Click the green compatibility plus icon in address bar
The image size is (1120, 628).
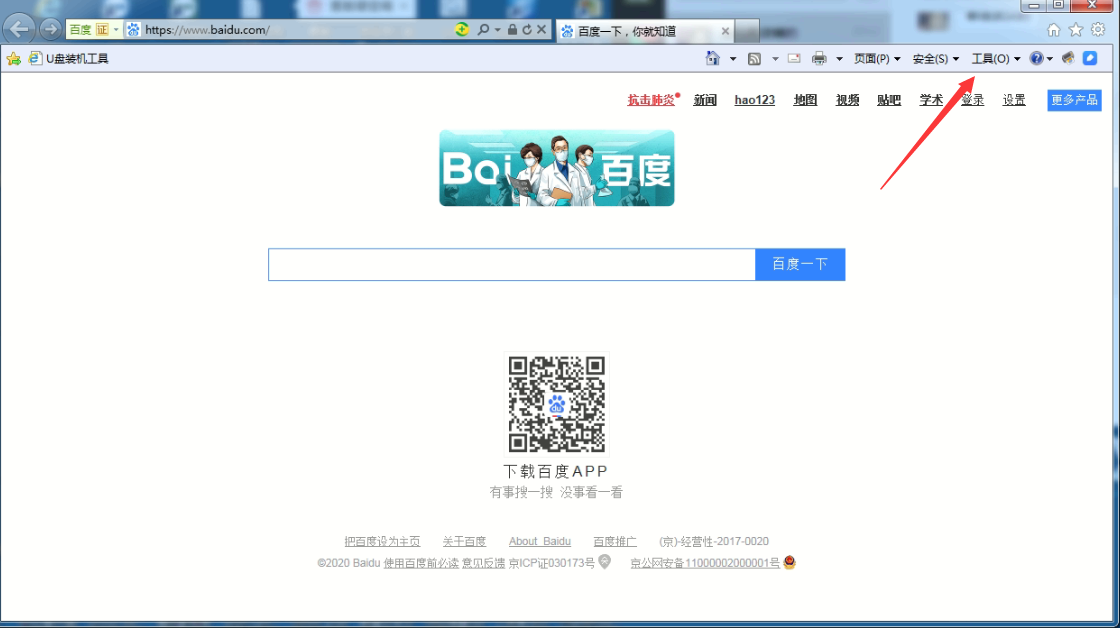(x=462, y=29)
